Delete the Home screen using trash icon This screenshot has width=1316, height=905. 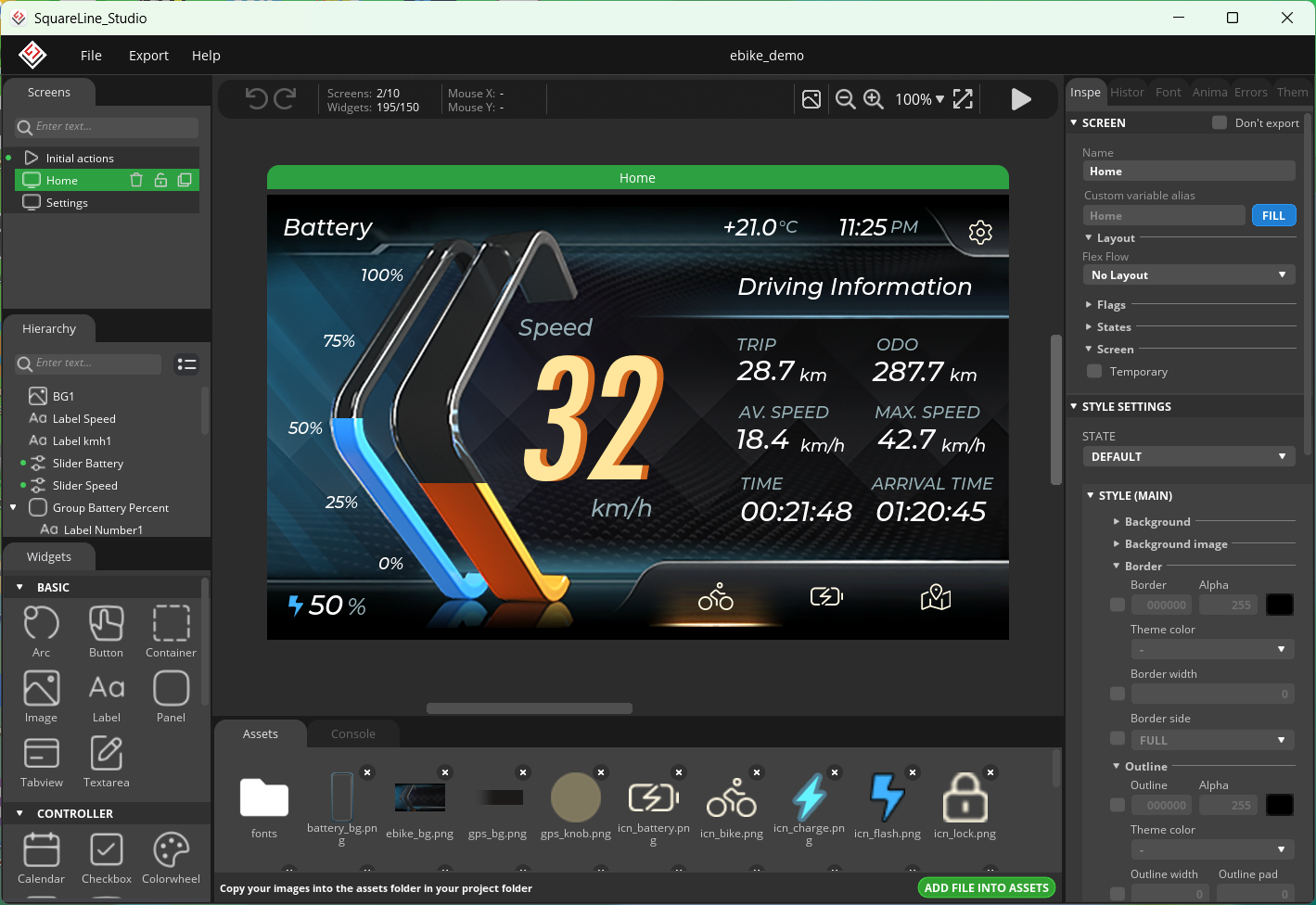(136, 180)
